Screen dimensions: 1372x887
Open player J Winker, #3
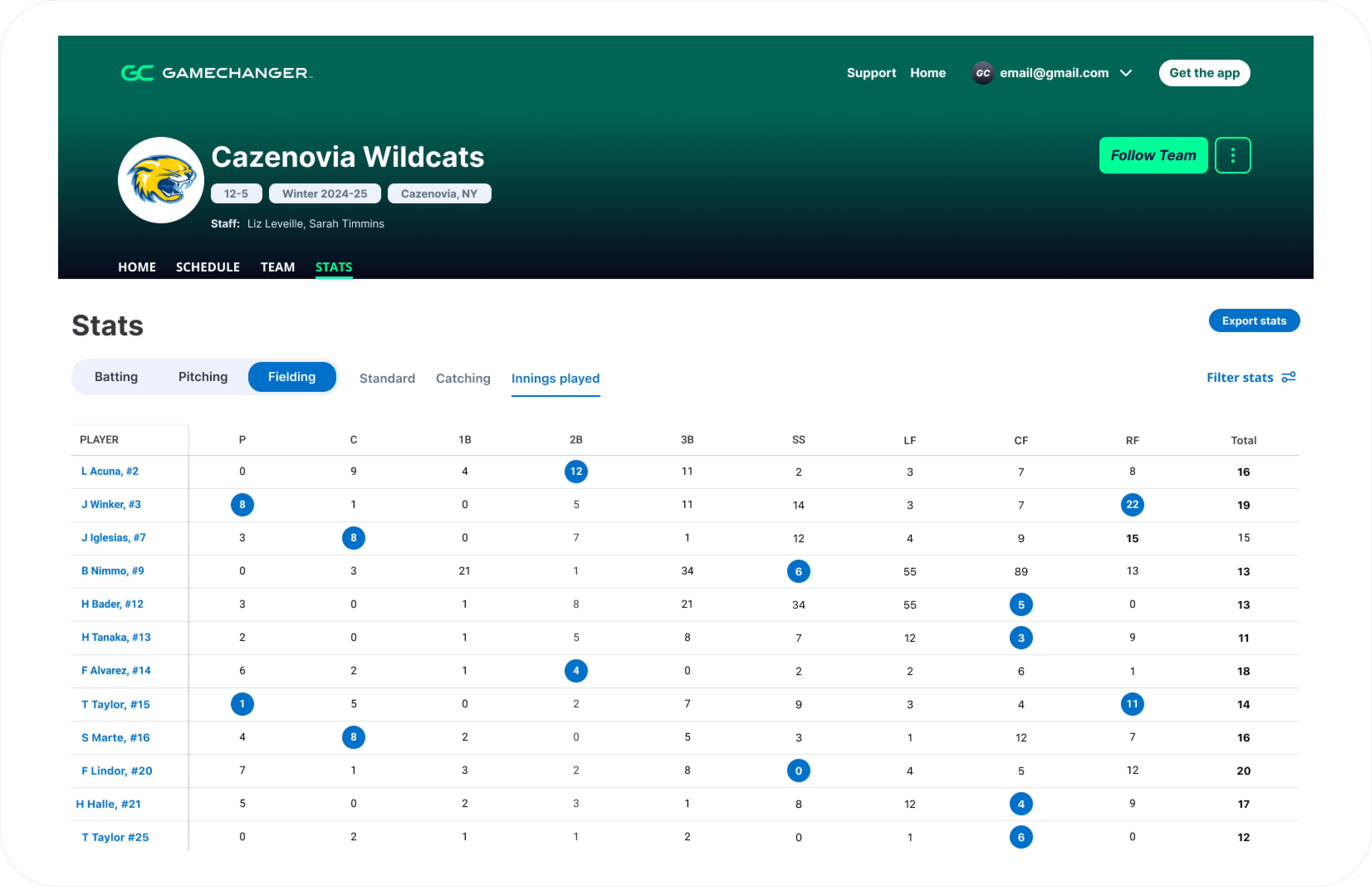(x=111, y=505)
